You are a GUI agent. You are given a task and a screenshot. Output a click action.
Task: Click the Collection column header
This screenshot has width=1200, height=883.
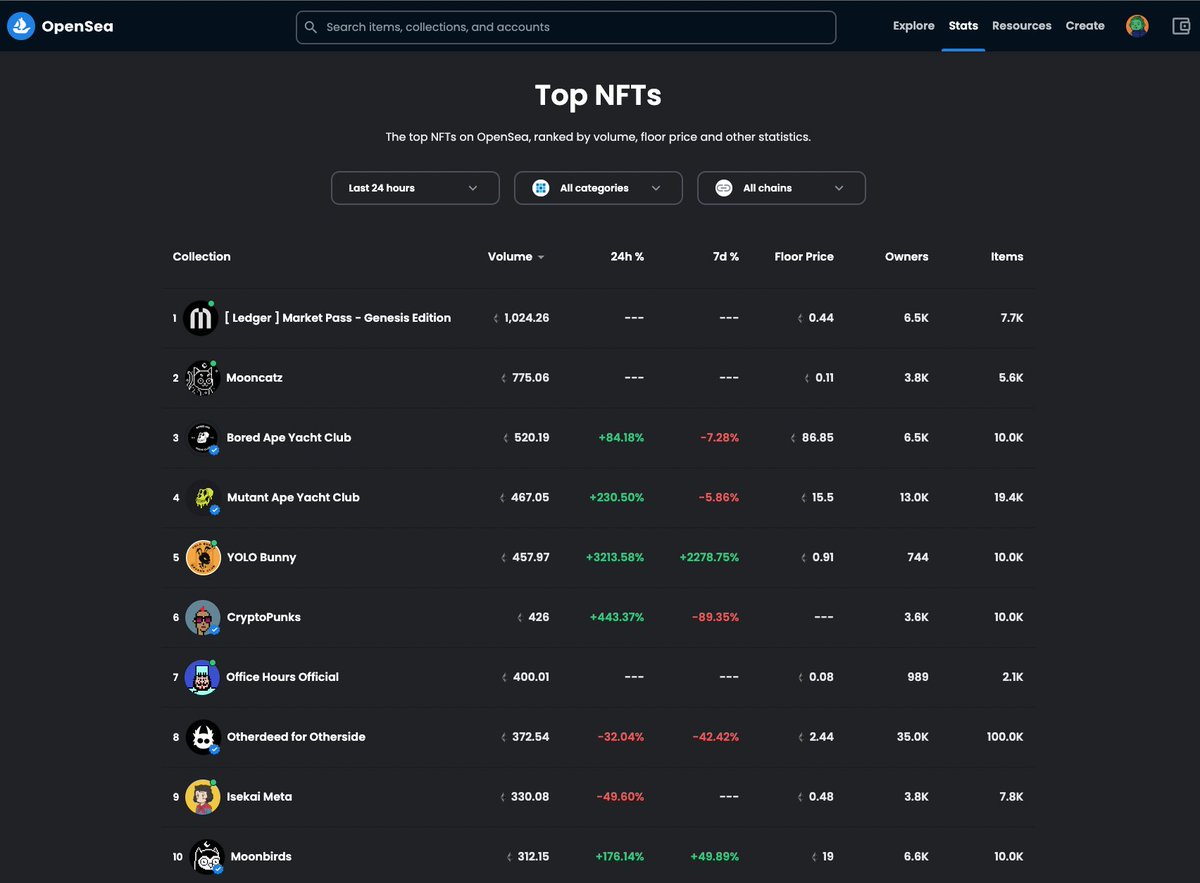[x=202, y=257]
